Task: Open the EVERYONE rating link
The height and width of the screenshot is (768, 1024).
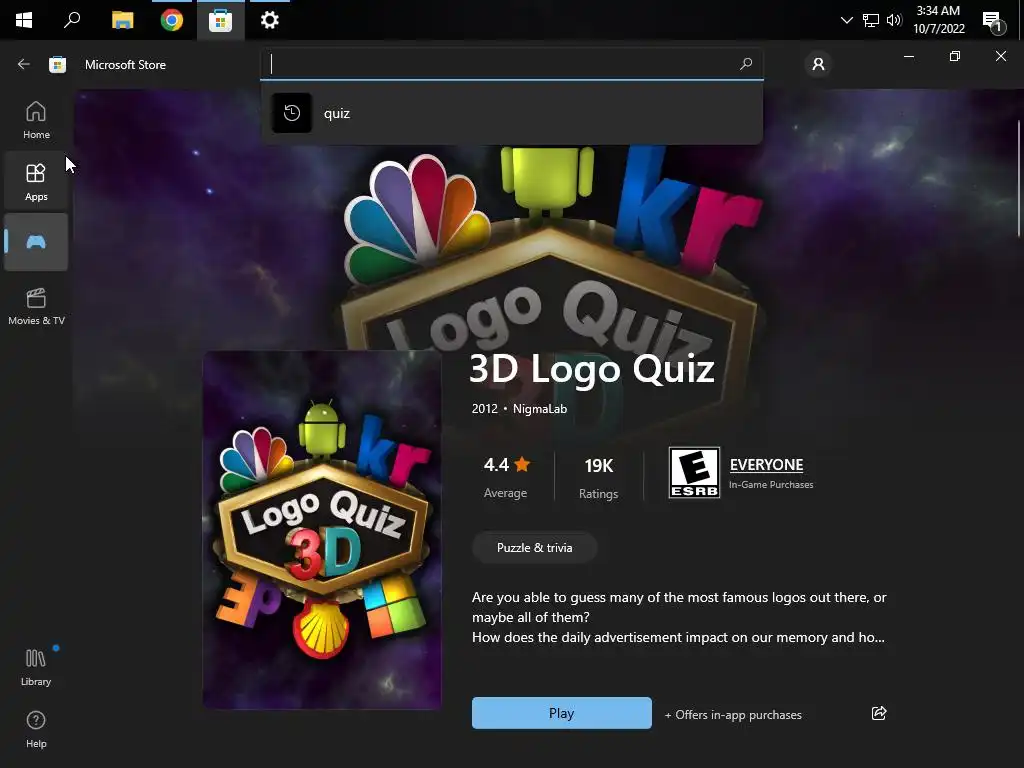Action: pyautogui.click(x=766, y=464)
